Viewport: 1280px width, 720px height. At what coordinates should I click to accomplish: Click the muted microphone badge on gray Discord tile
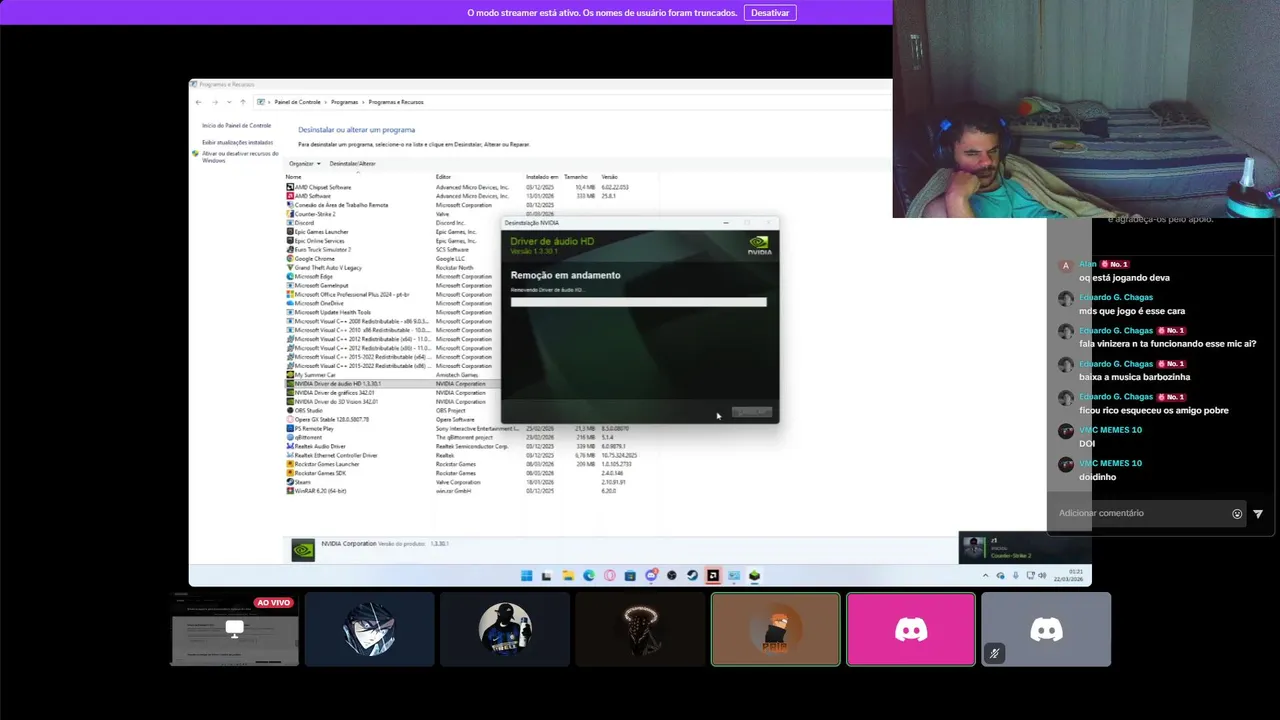point(994,654)
